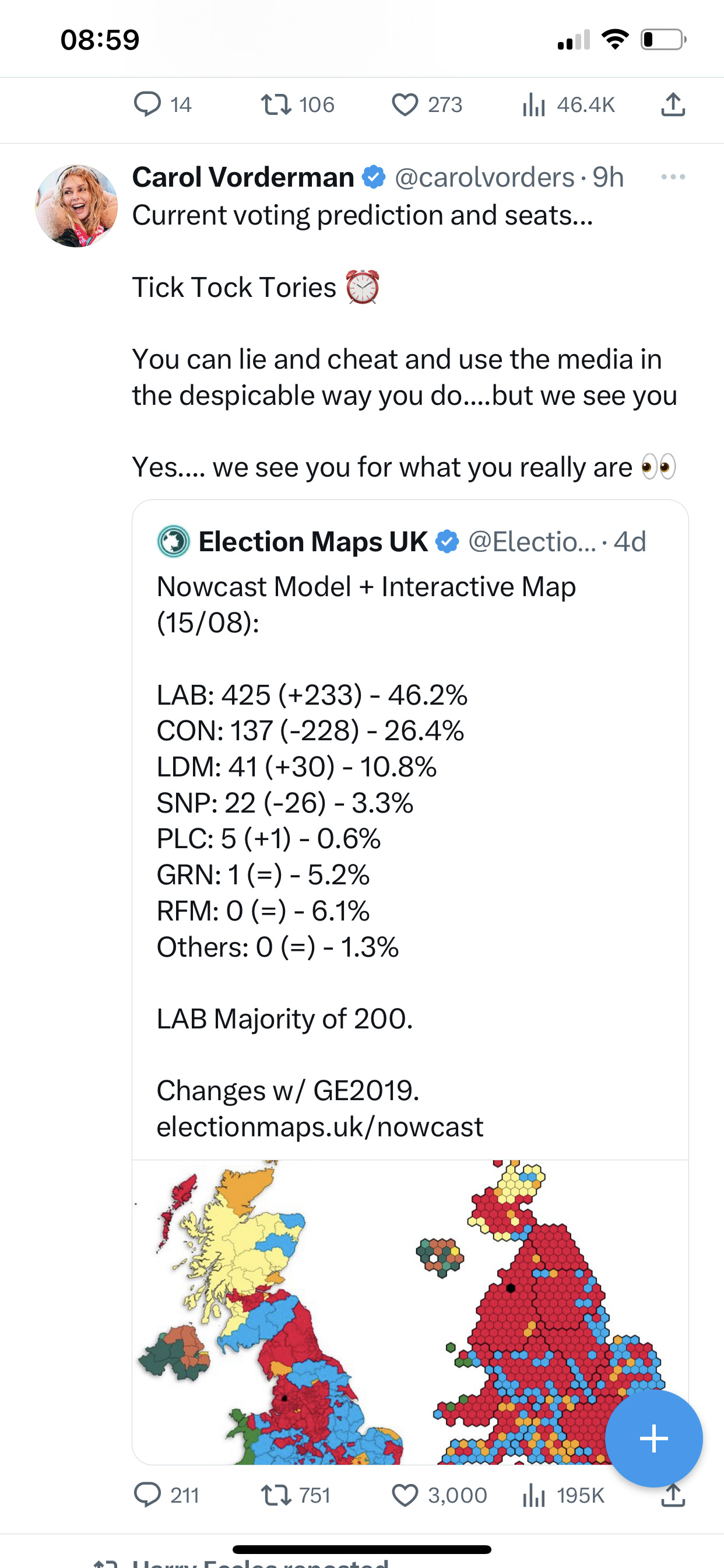Like the top post with 273 likes
This screenshot has width=724, height=1568.
(x=427, y=104)
